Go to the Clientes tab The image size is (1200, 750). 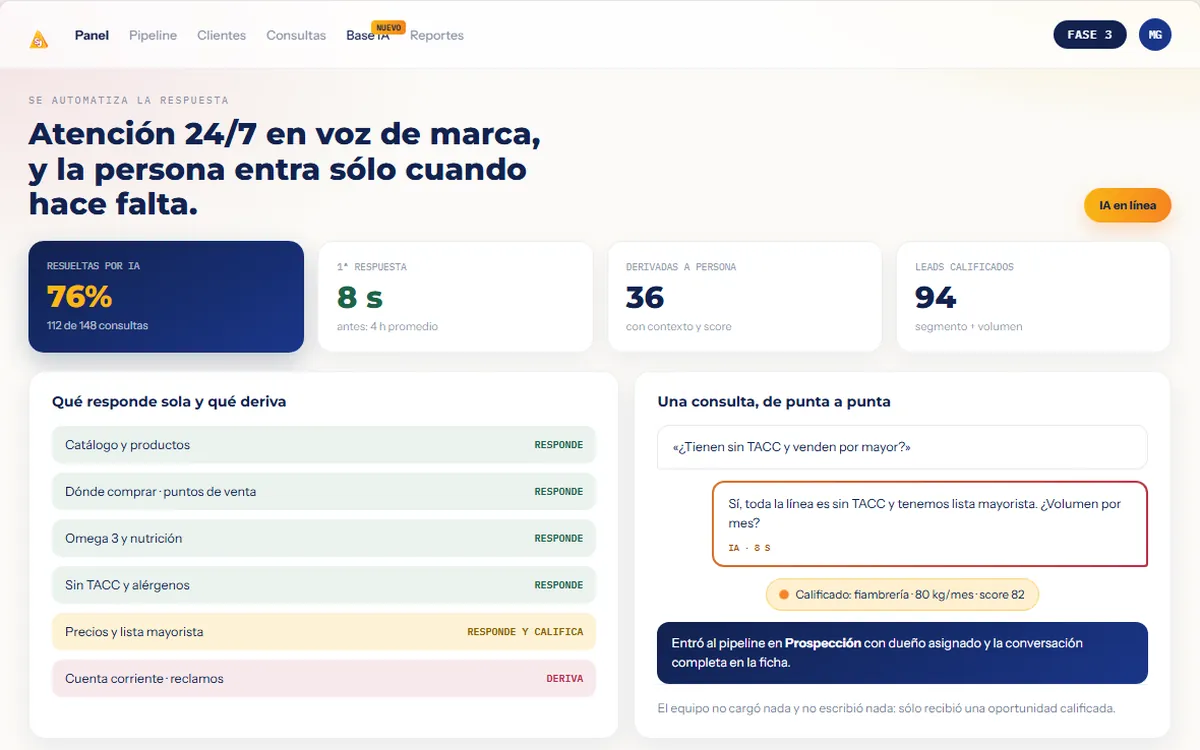pos(221,35)
